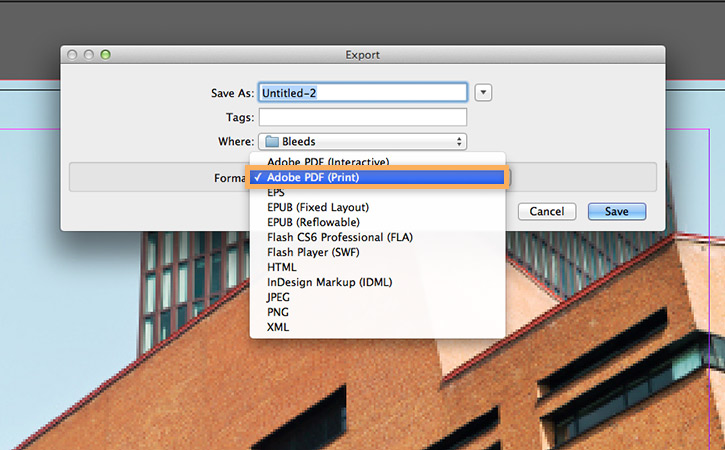Select HTML export format
The width and height of the screenshot is (725, 450).
[x=377, y=267]
